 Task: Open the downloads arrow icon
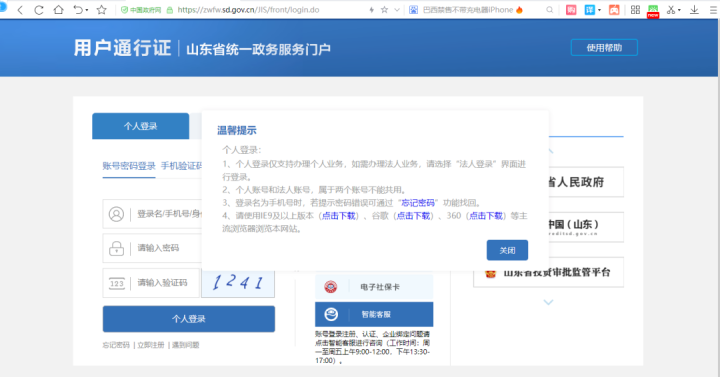pyautogui.click(x=694, y=10)
